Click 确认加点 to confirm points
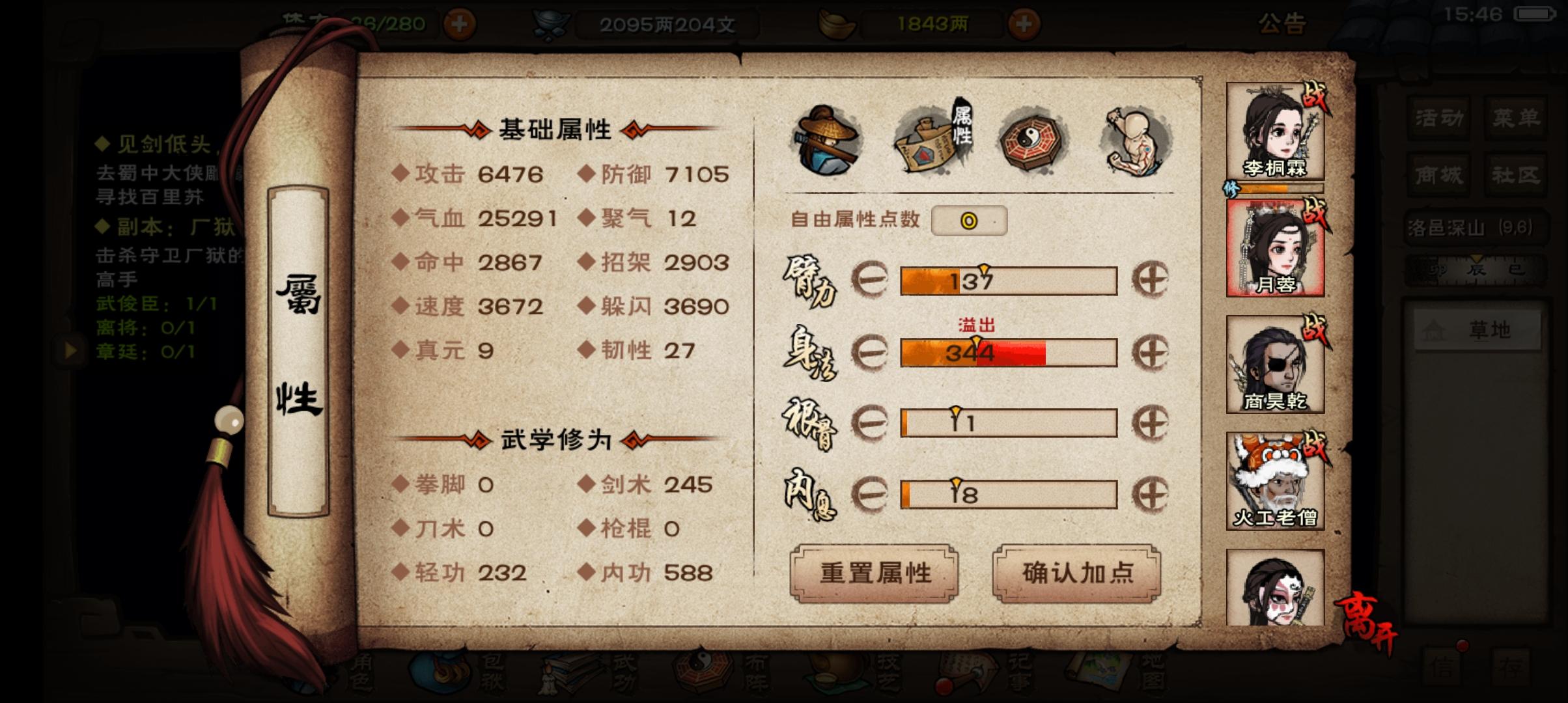 pos(1077,573)
